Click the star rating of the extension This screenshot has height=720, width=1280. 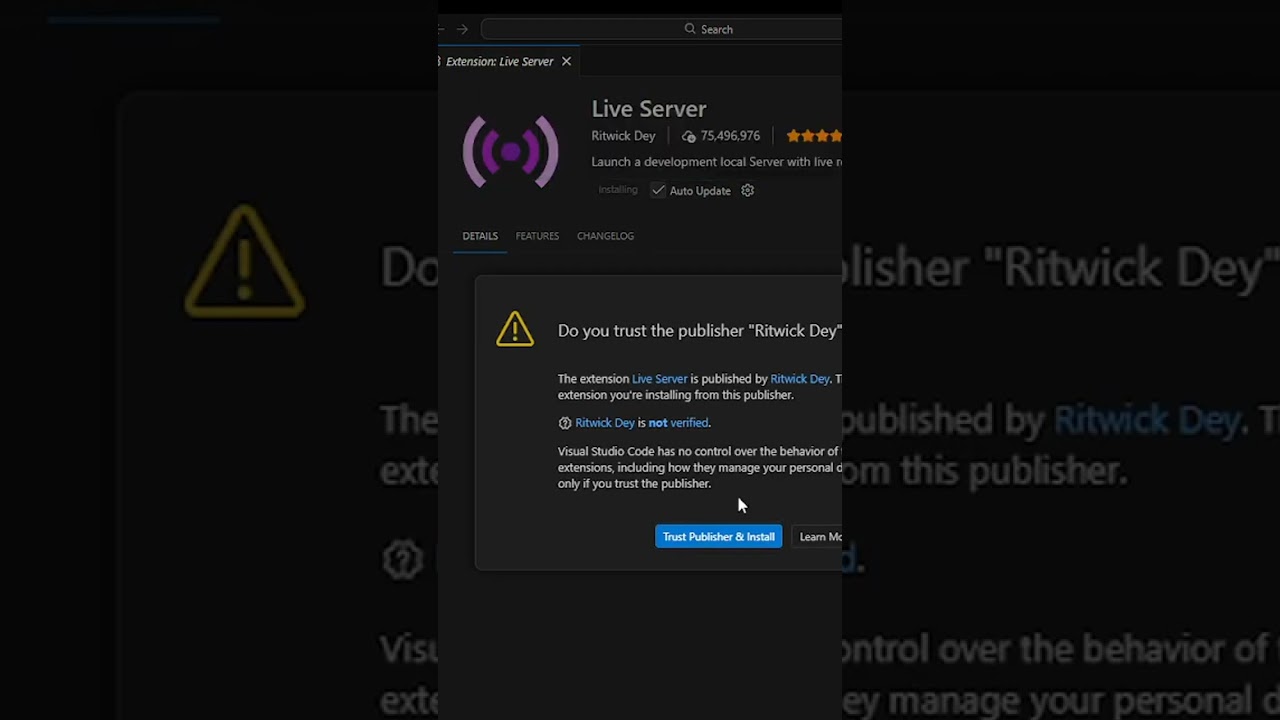coord(814,136)
